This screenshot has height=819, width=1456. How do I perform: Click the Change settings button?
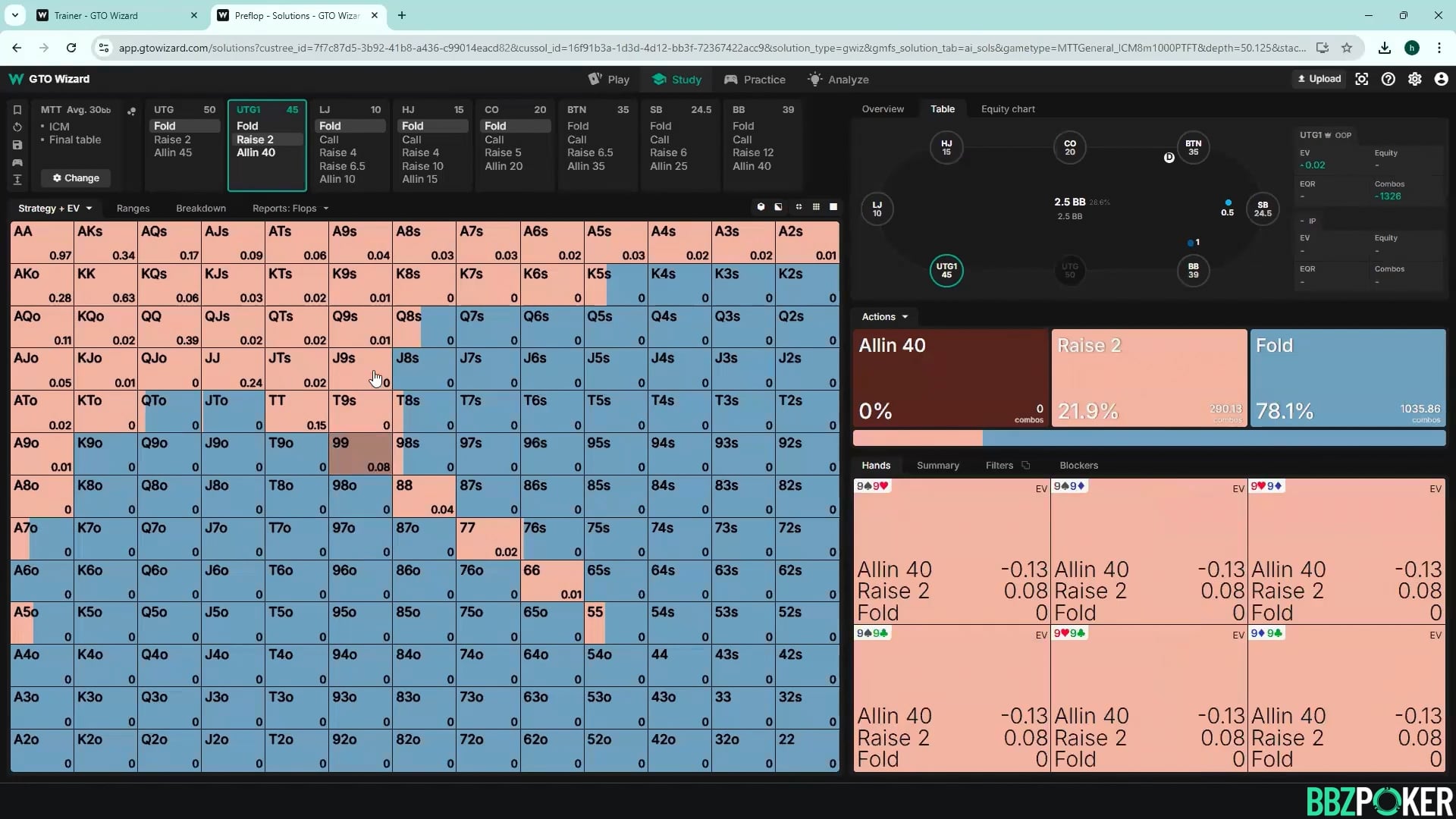76,178
